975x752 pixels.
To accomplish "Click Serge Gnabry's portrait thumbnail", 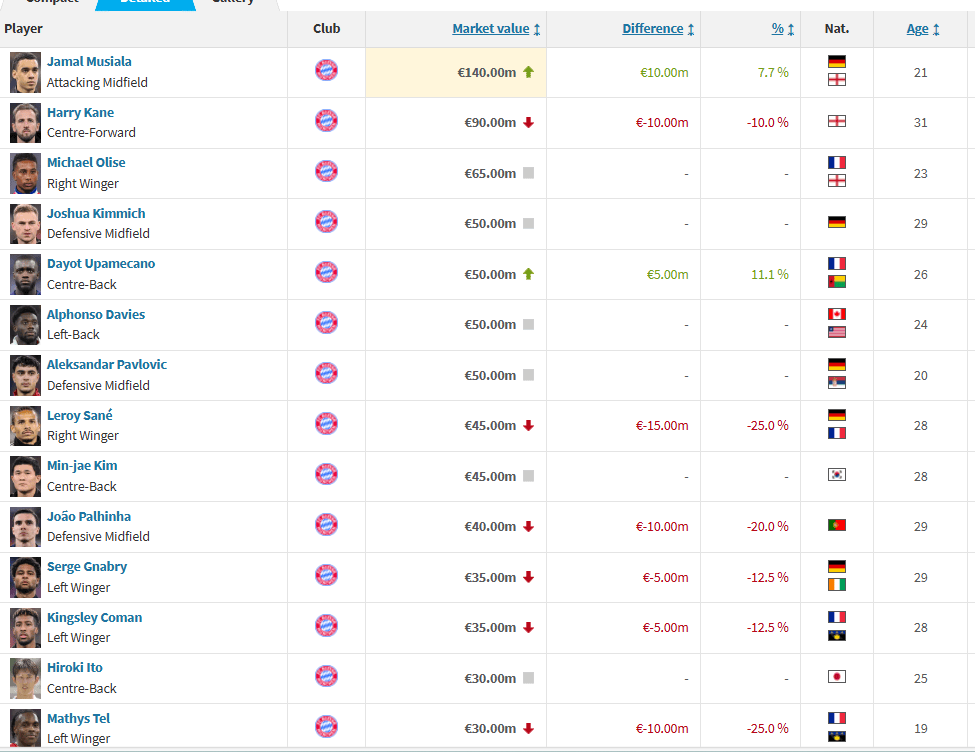I will point(25,577).
